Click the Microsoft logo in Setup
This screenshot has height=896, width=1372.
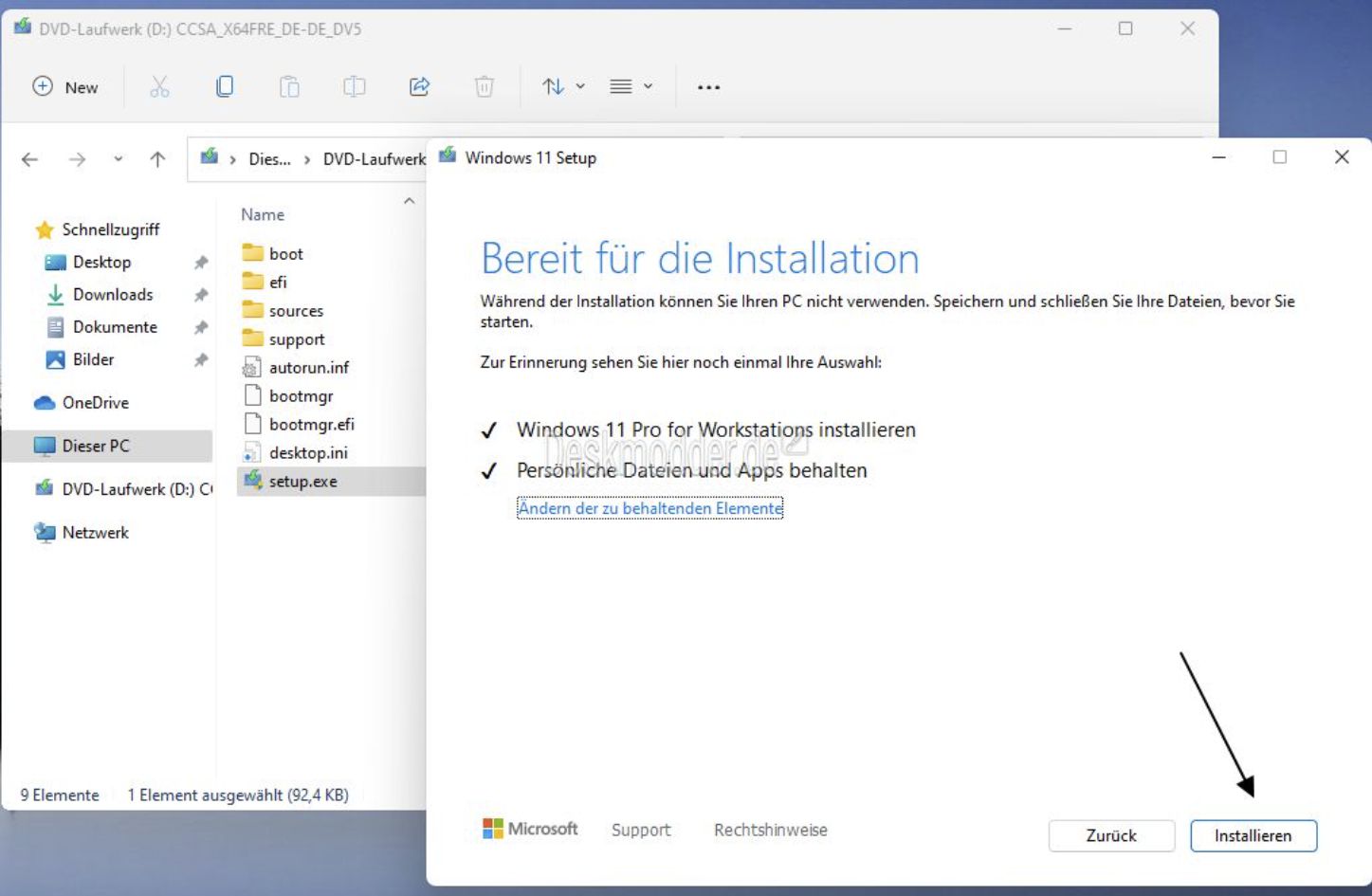coord(530,829)
